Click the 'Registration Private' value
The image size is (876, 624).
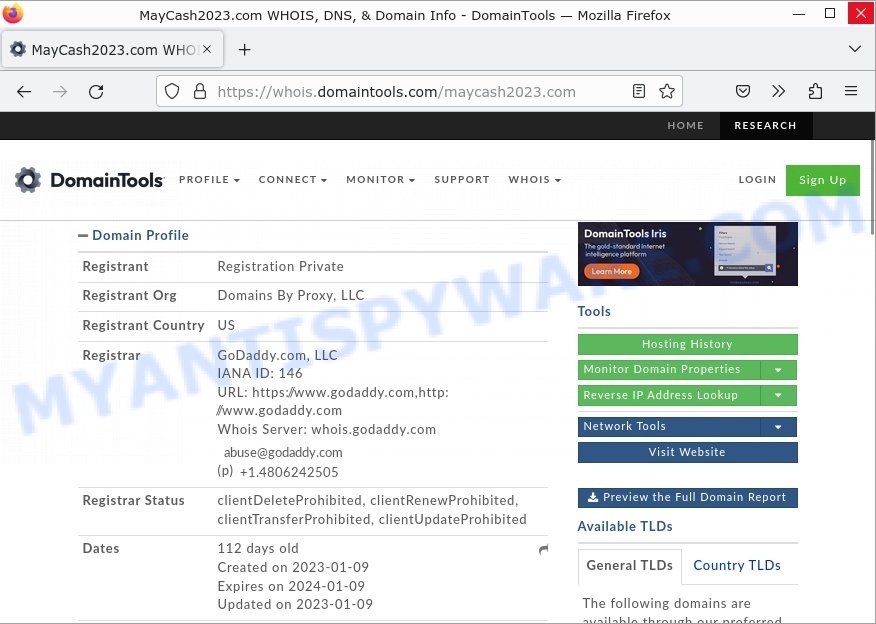pyautogui.click(x=280, y=266)
